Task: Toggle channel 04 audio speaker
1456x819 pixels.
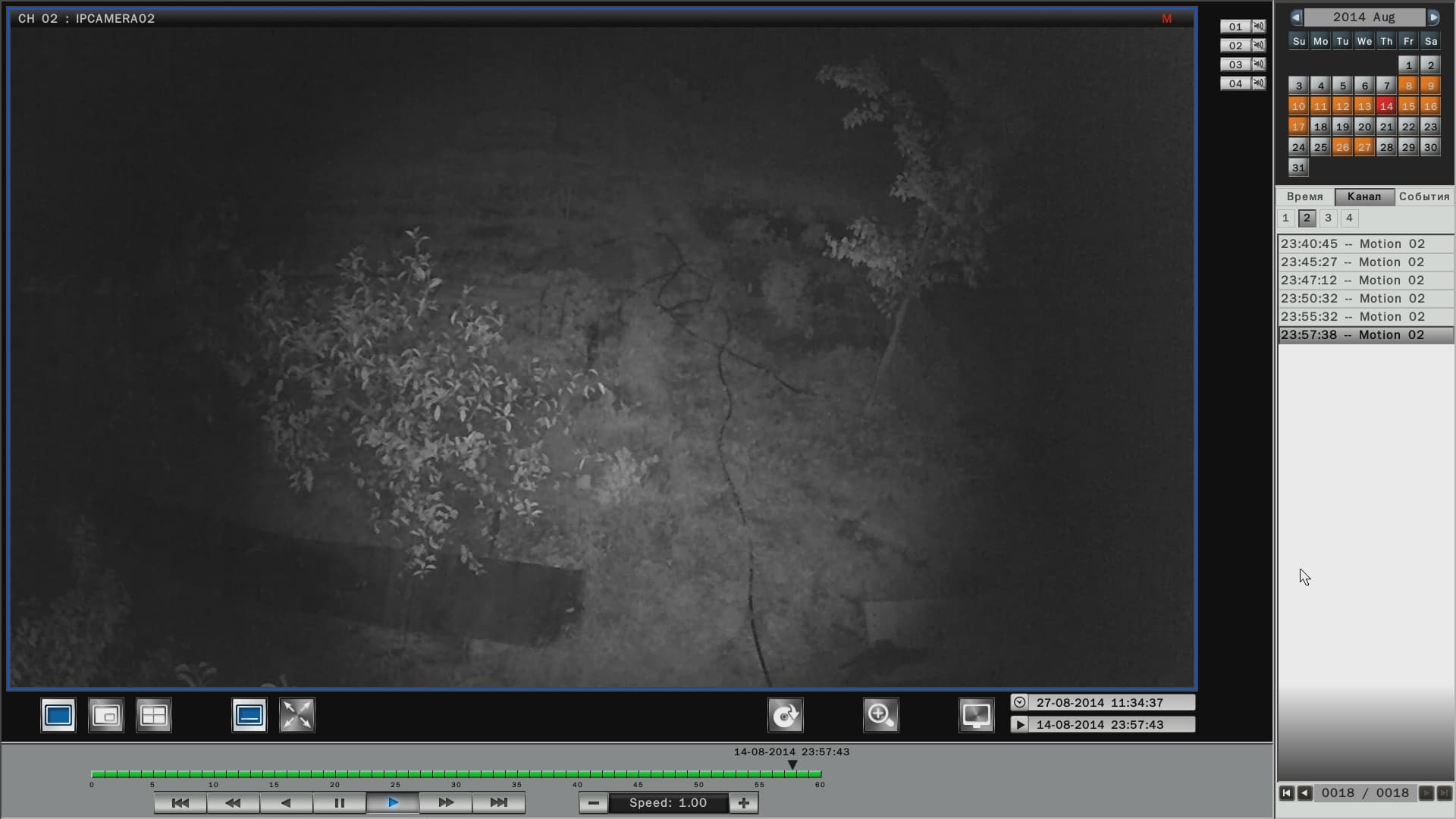Action: pos(1259,83)
